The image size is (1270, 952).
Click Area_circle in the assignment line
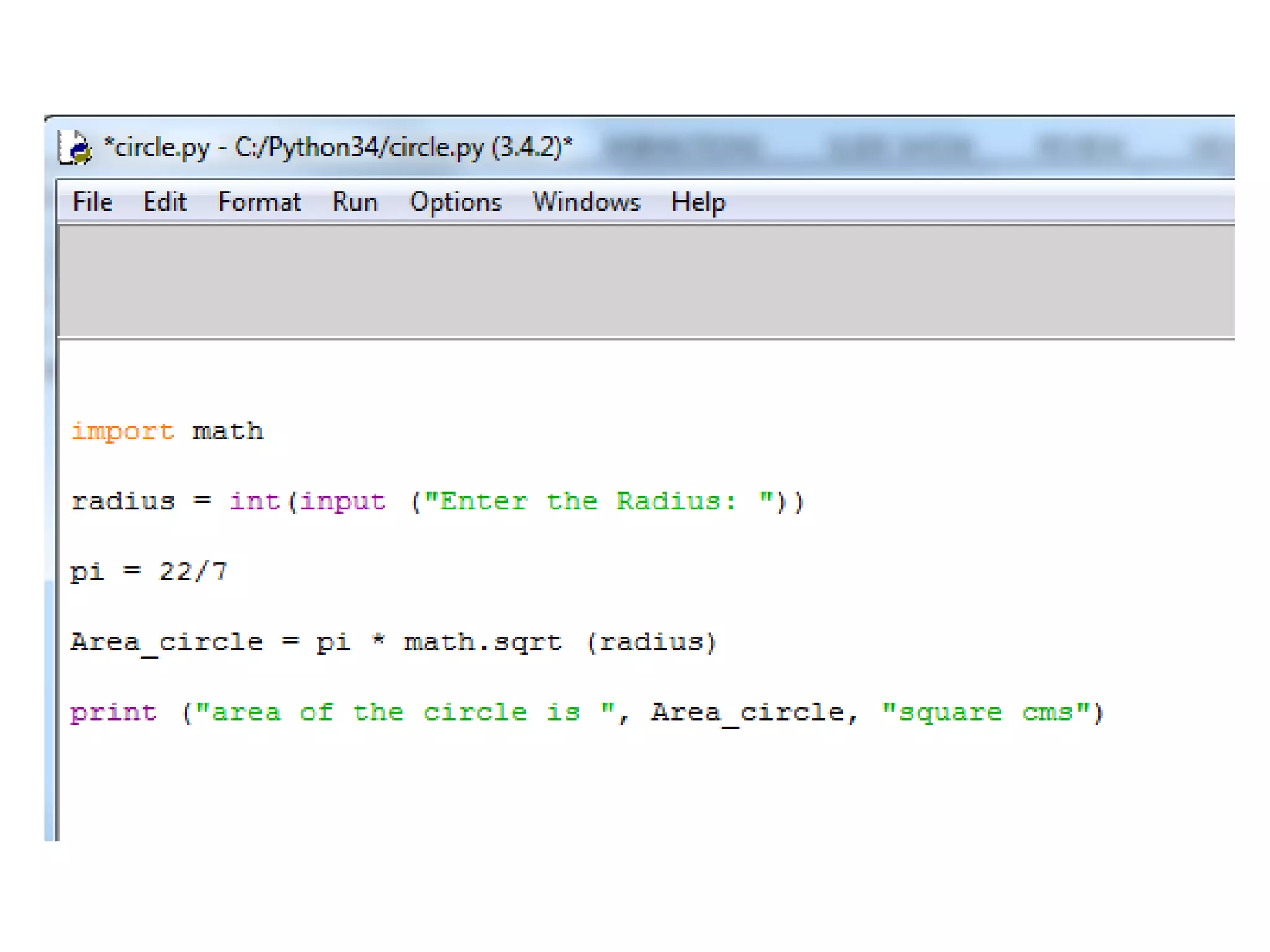point(166,642)
